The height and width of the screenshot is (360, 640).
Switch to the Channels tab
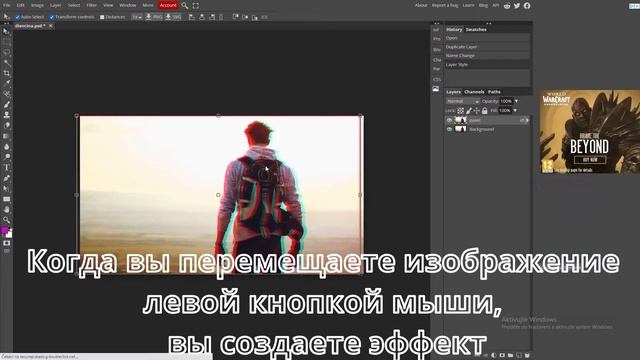pyautogui.click(x=474, y=92)
